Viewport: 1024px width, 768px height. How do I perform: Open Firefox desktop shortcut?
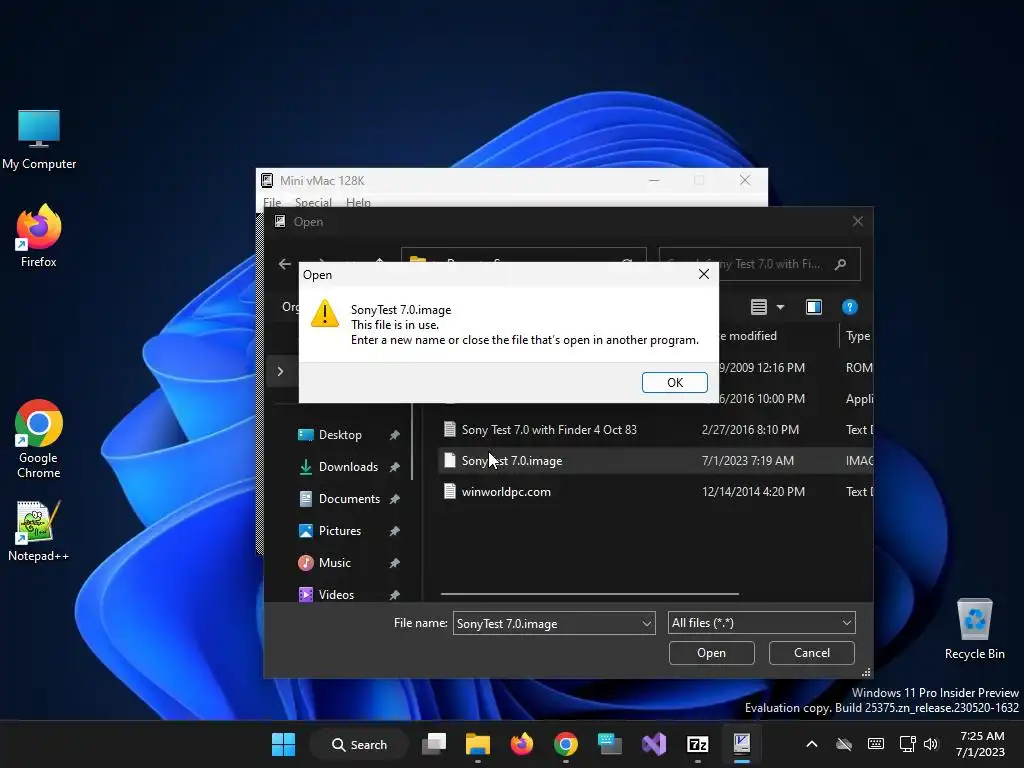39,236
